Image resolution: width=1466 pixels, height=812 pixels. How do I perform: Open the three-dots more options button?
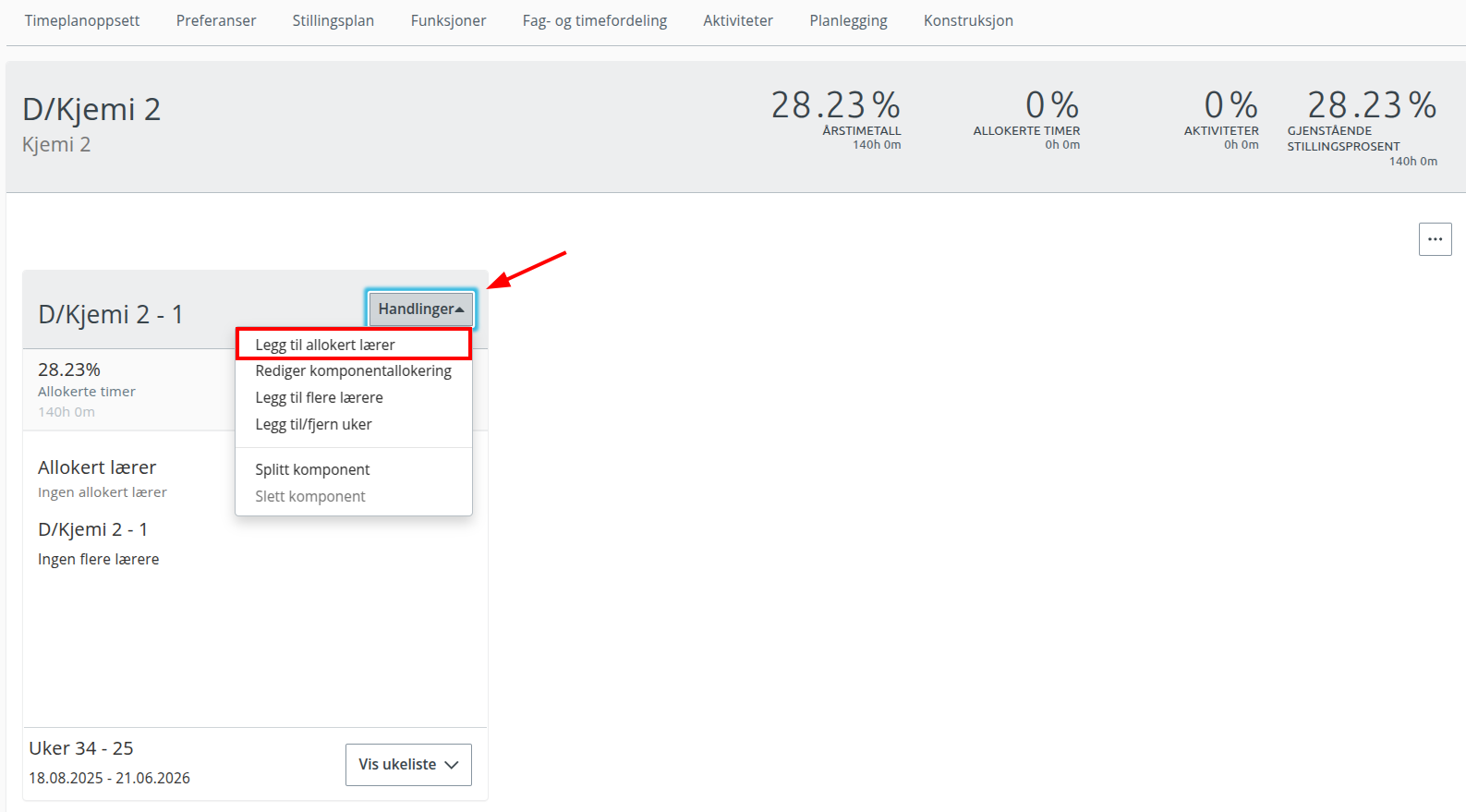tap(1435, 239)
